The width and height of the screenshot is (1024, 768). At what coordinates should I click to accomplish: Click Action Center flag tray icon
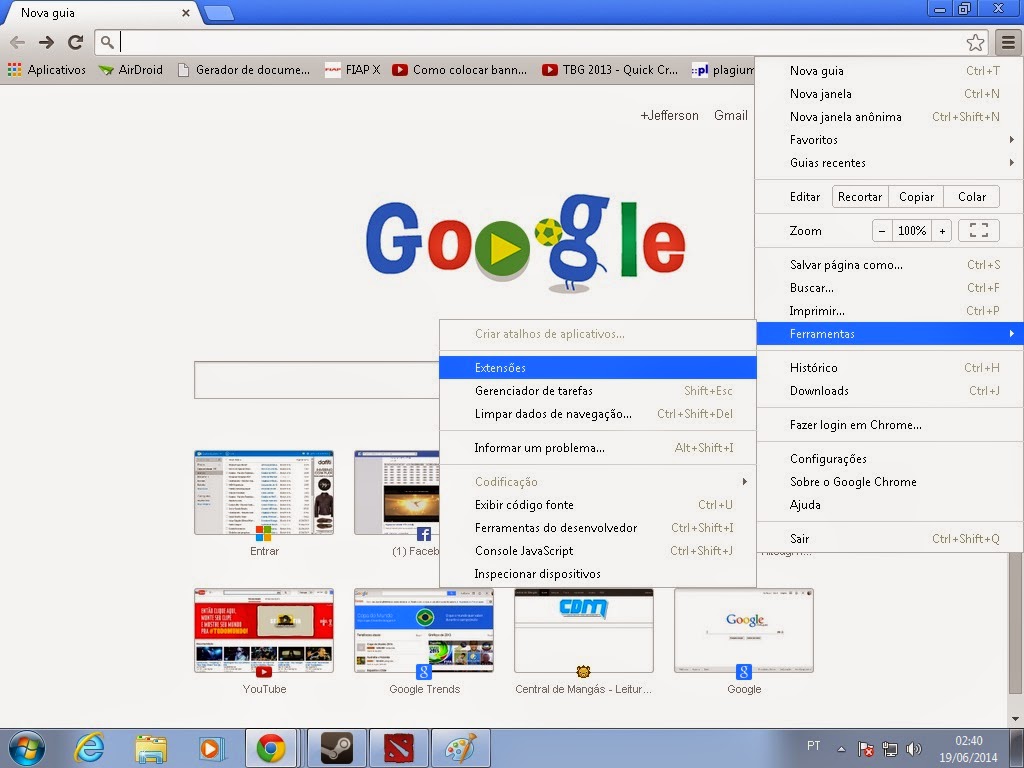(x=866, y=748)
